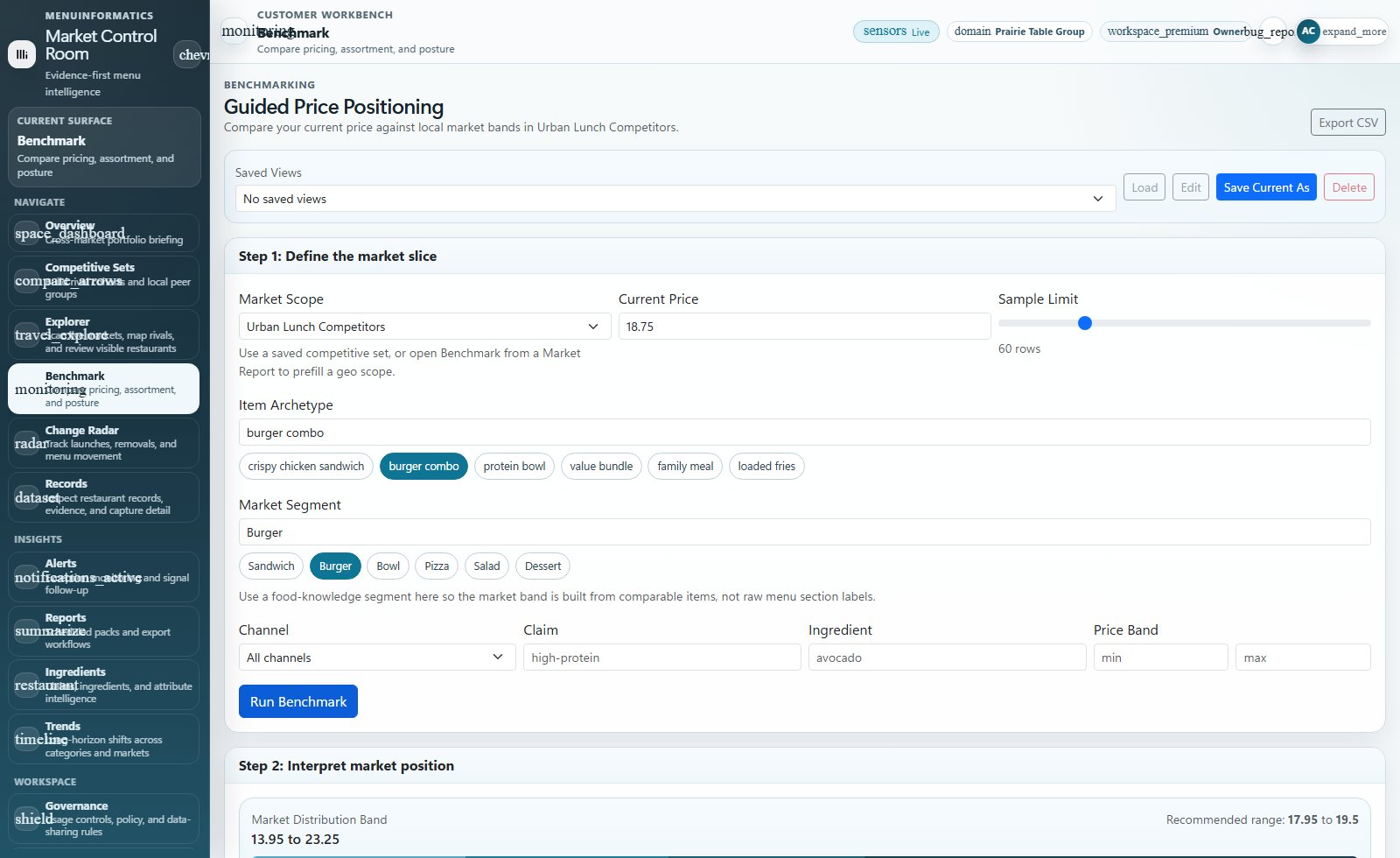Click the radar icon for Change Radar

click(26, 444)
